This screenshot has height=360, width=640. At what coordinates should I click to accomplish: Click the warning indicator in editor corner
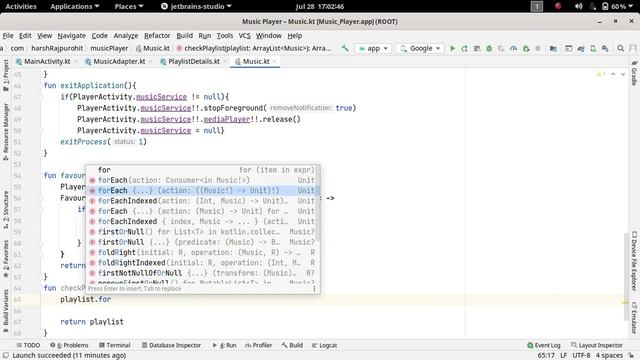pyautogui.click(x=600, y=74)
